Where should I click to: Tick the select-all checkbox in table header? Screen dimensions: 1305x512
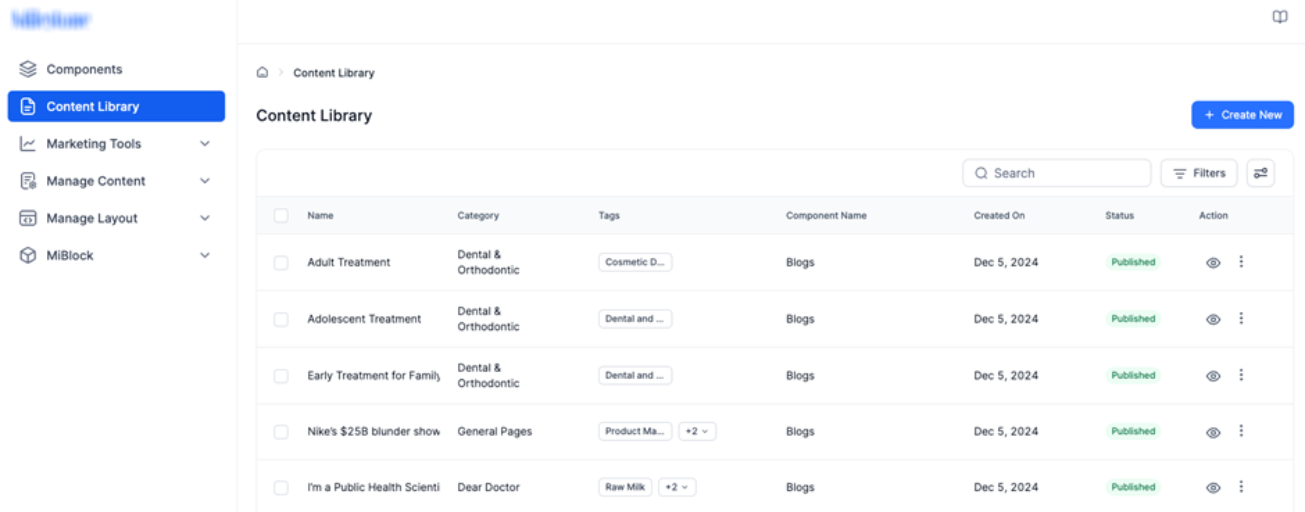[281, 215]
